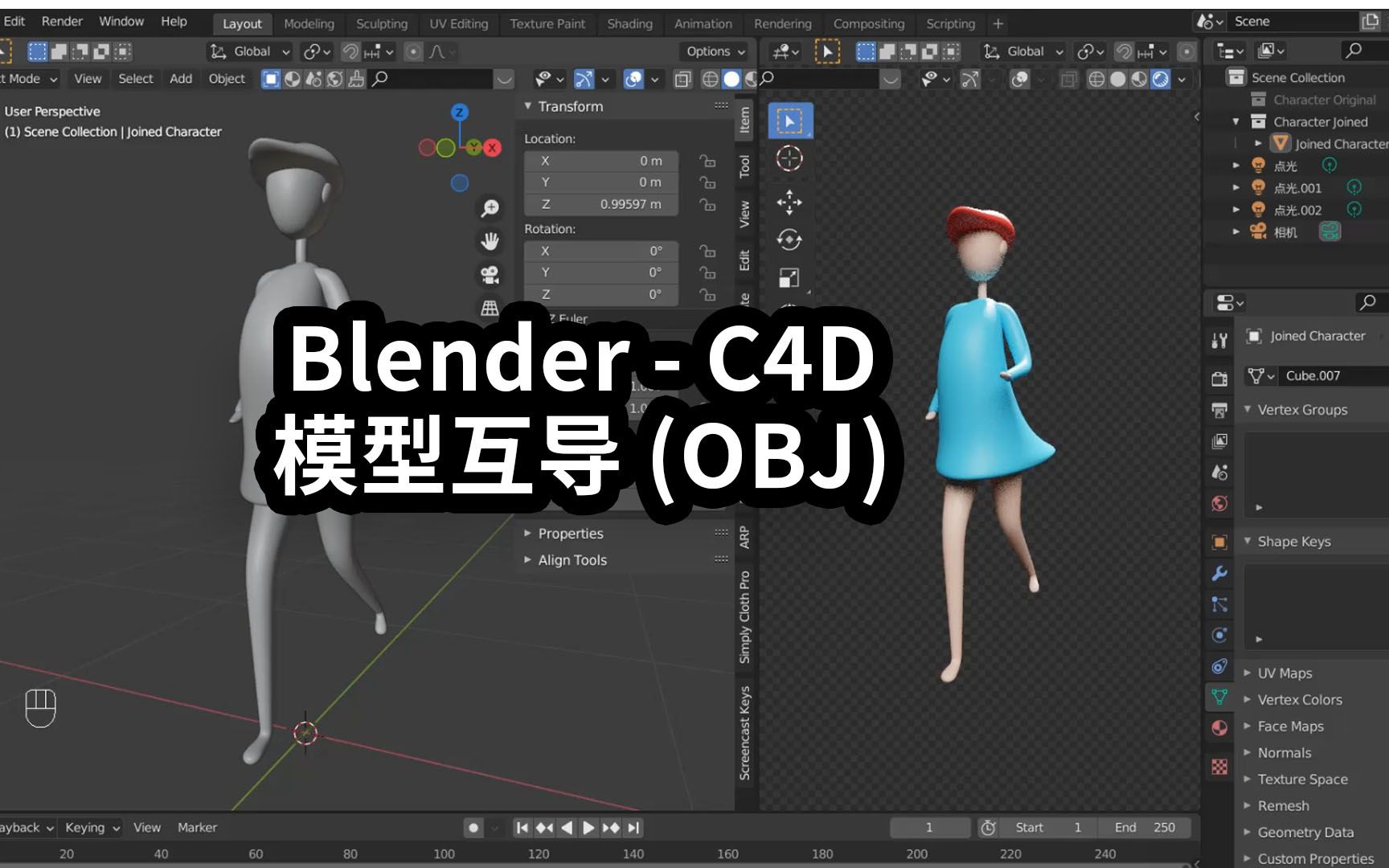Toggle X-ray mode in the left viewport header
The width and height of the screenshot is (1389, 868).
(x=683, y=79)
